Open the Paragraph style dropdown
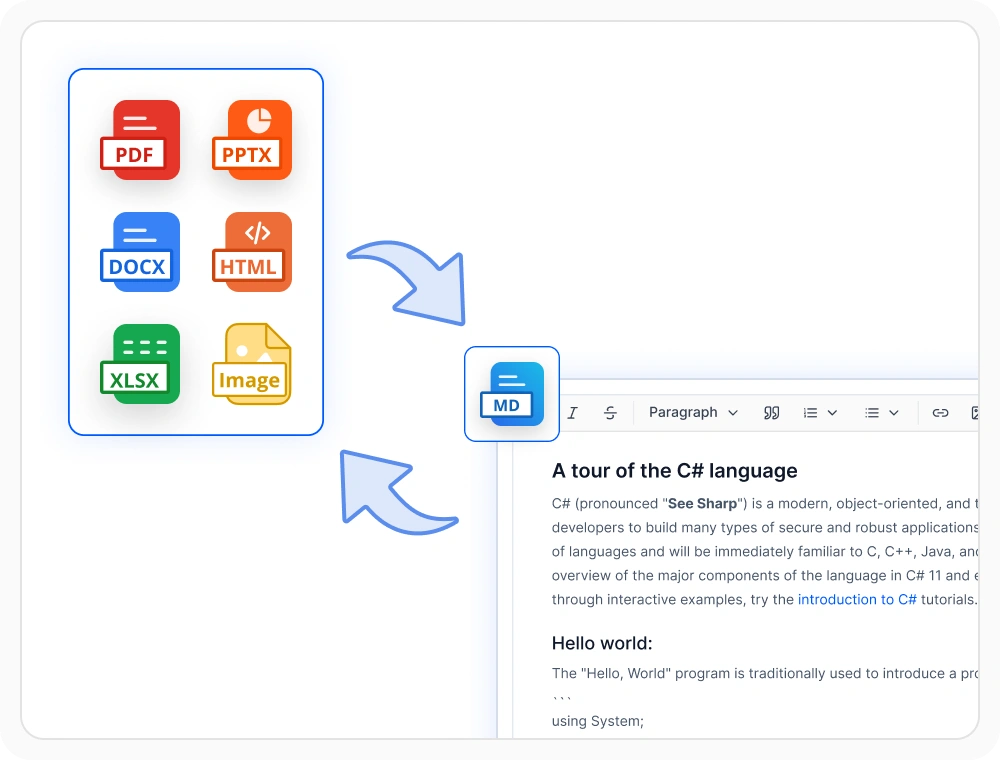The height and width of the screenshot is (760, 1000). (x=693, y=413)
